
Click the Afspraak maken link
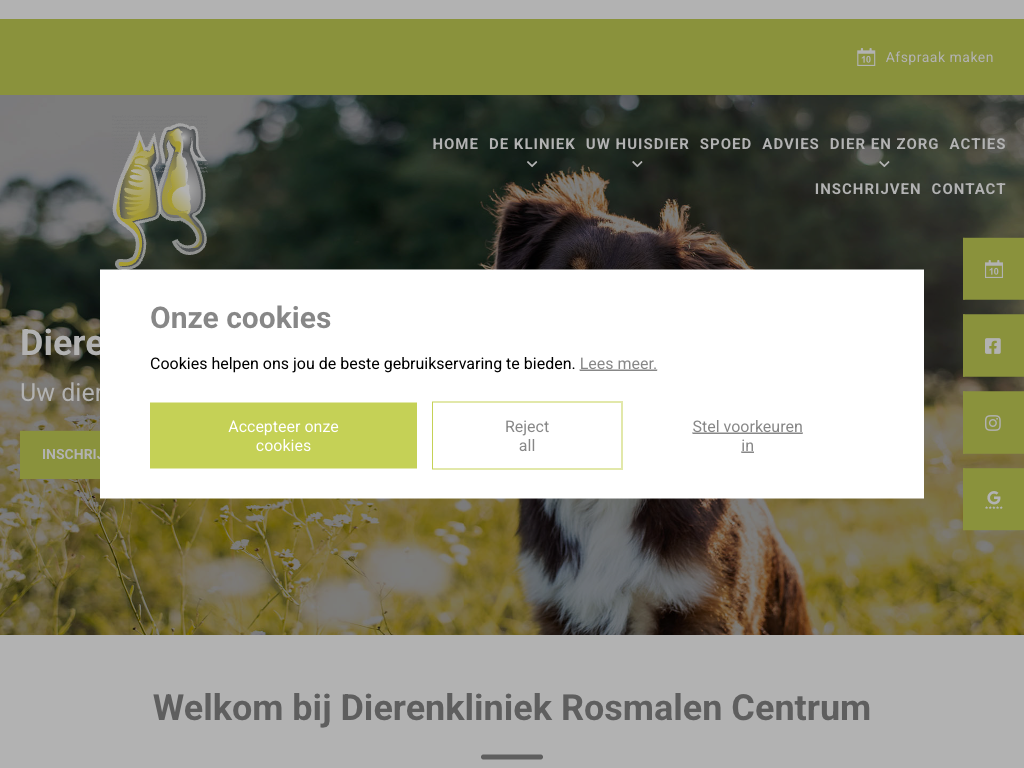pos(939,57)
